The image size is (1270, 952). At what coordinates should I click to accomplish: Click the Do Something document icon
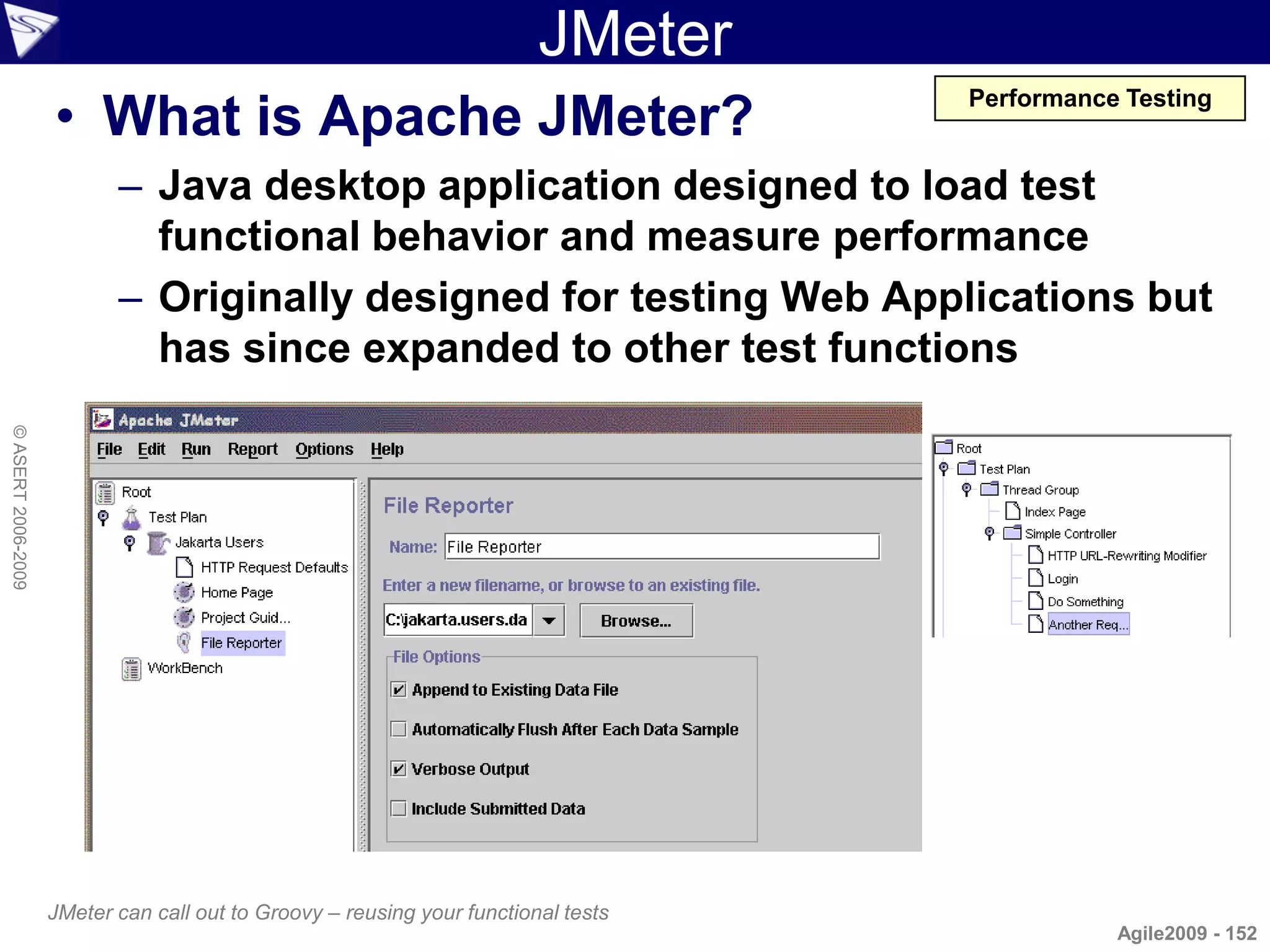point(1036,601)
